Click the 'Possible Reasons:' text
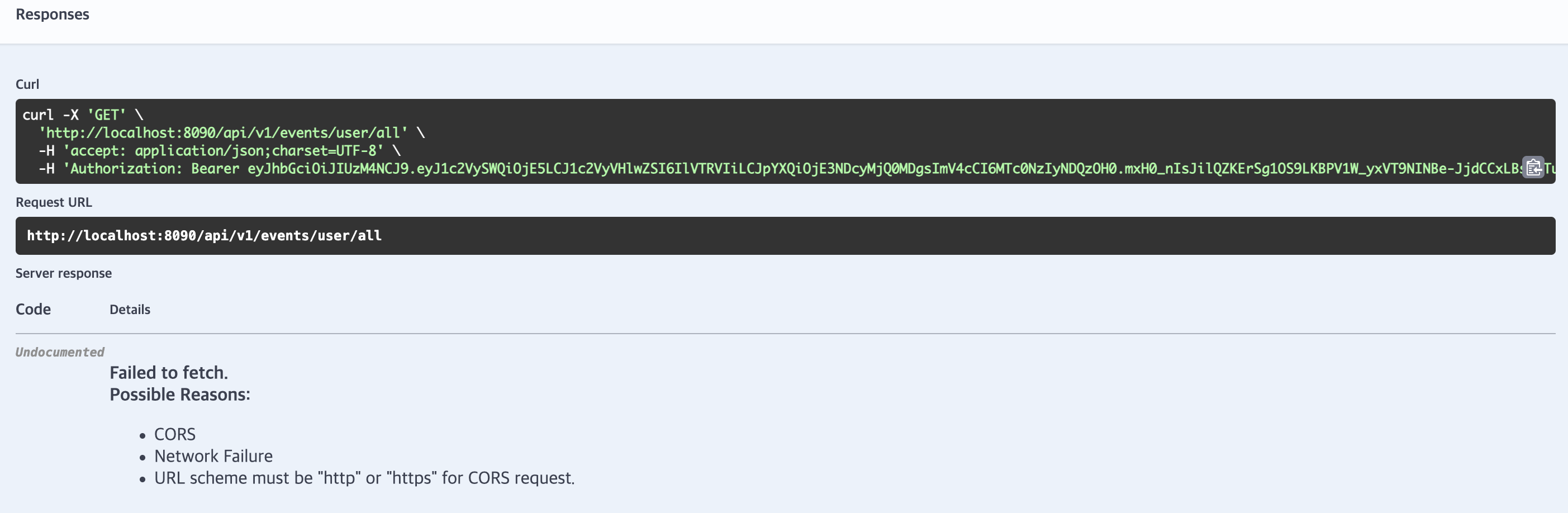Image resolution: width=1568 pixels, height=513 pixels. 179,395
